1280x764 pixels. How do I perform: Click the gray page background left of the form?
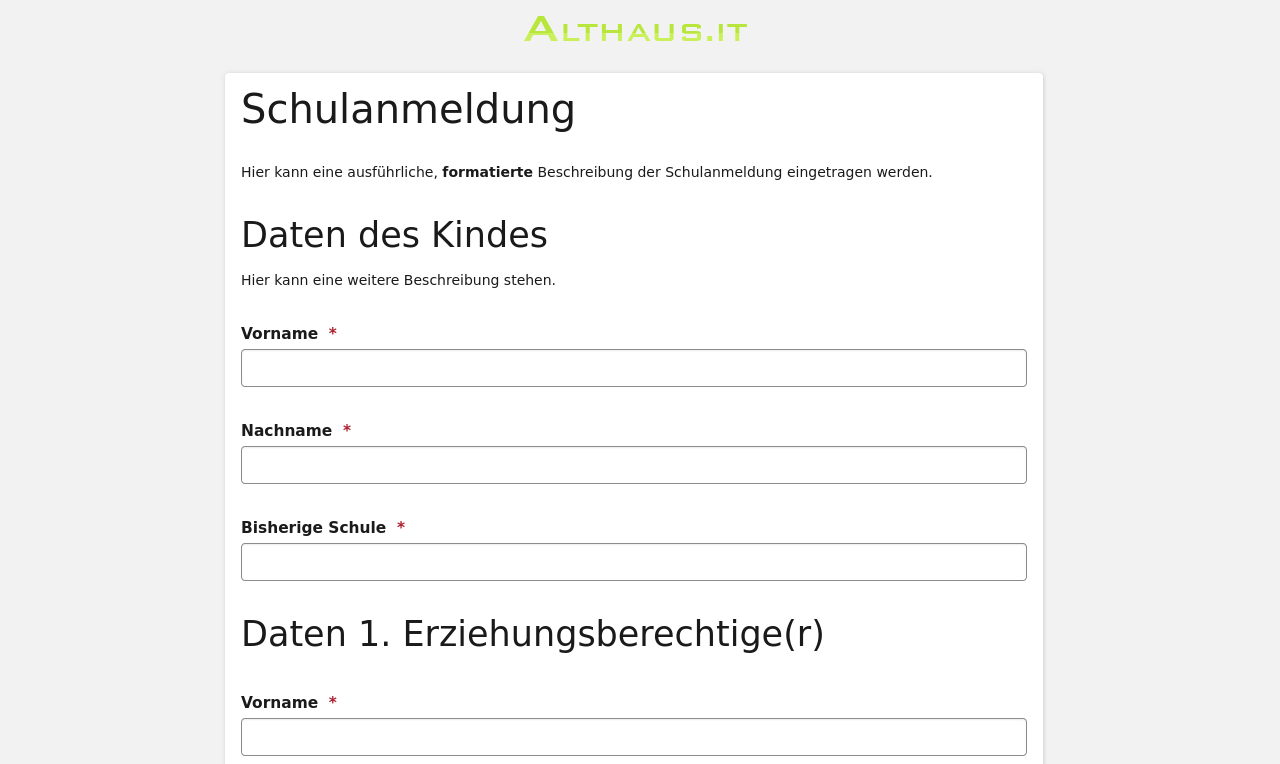click(110, 400)
